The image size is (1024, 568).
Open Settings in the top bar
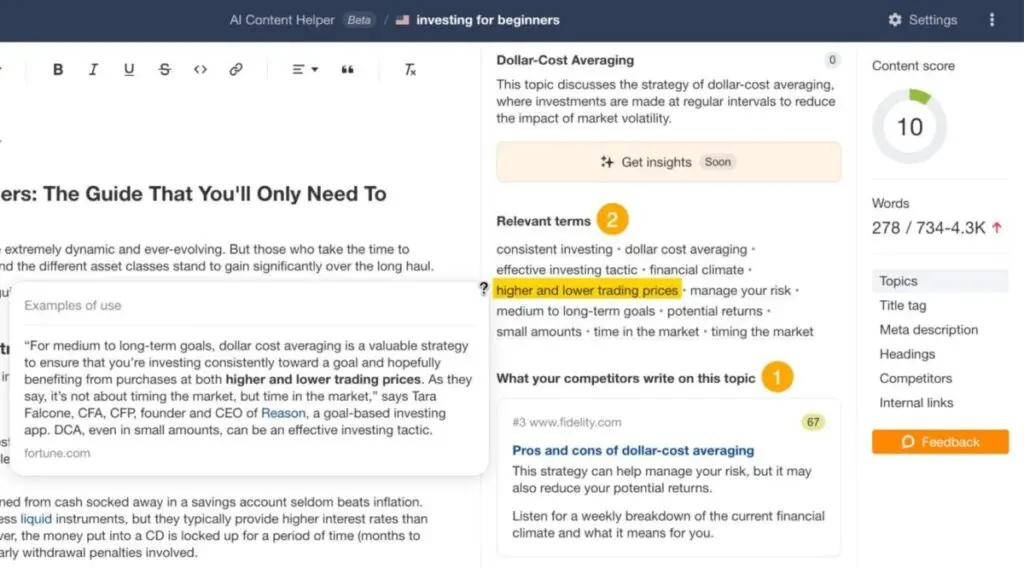(x=922, y=20)
